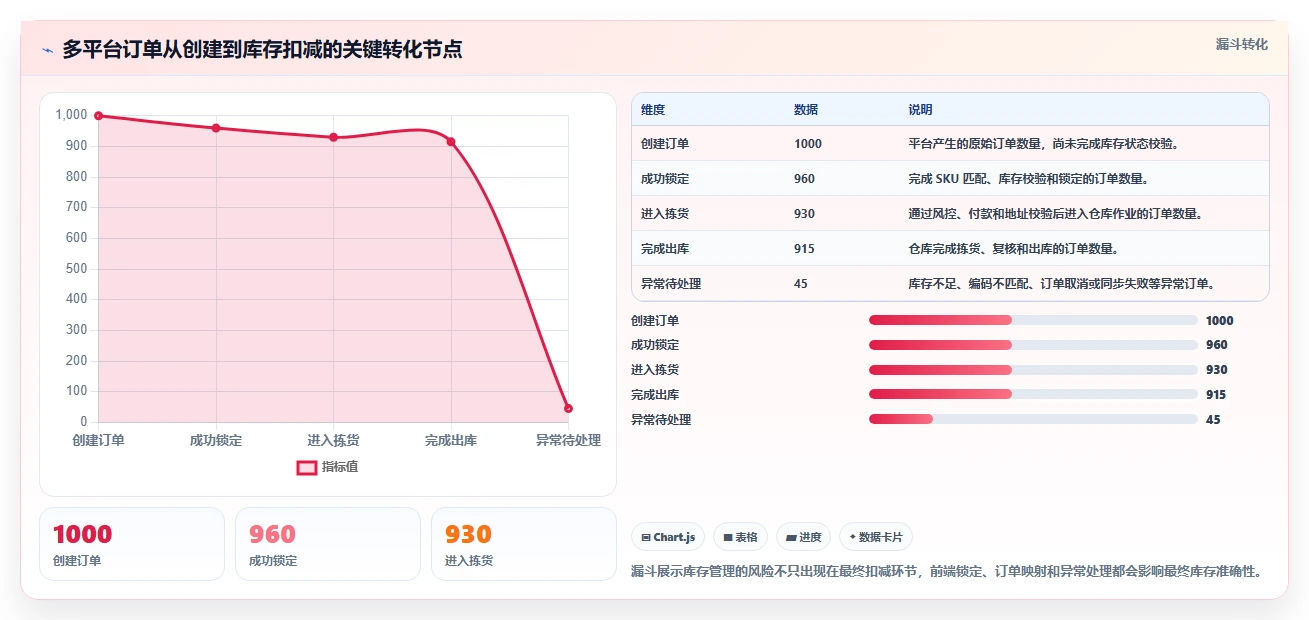Image resolution: width=1309 pixels, height=620 pixels.
Task: Click 完成出库 in the table's first column
Action: [x=665, y=249]
